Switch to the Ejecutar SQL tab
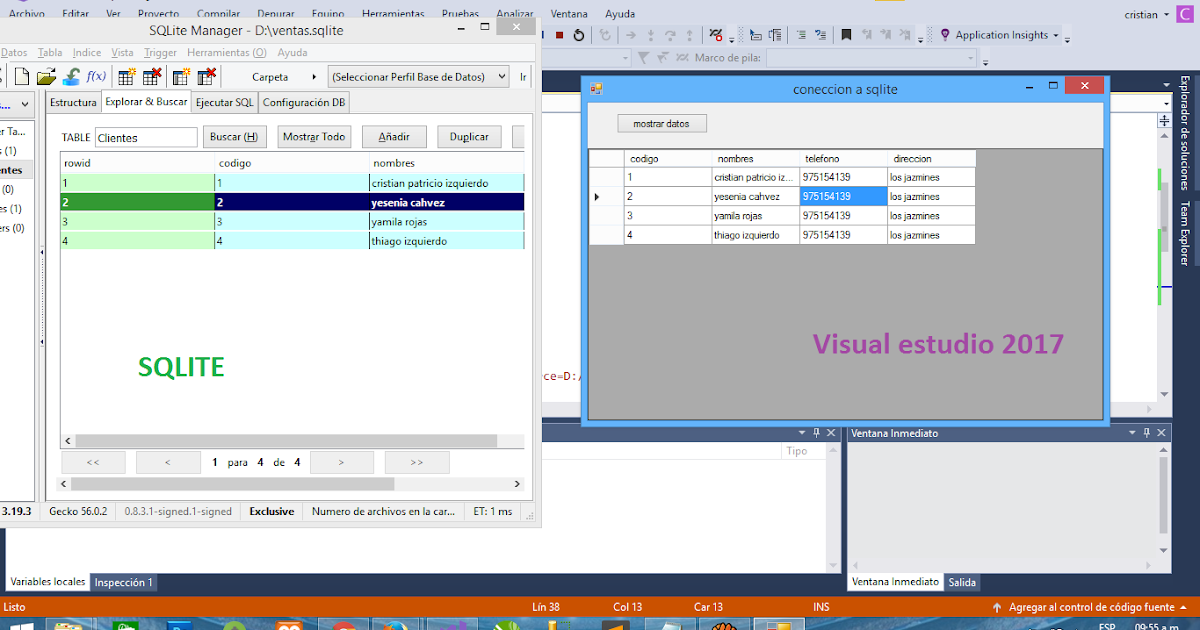Screen dimensions: 1200x630 tap(224, 101)
